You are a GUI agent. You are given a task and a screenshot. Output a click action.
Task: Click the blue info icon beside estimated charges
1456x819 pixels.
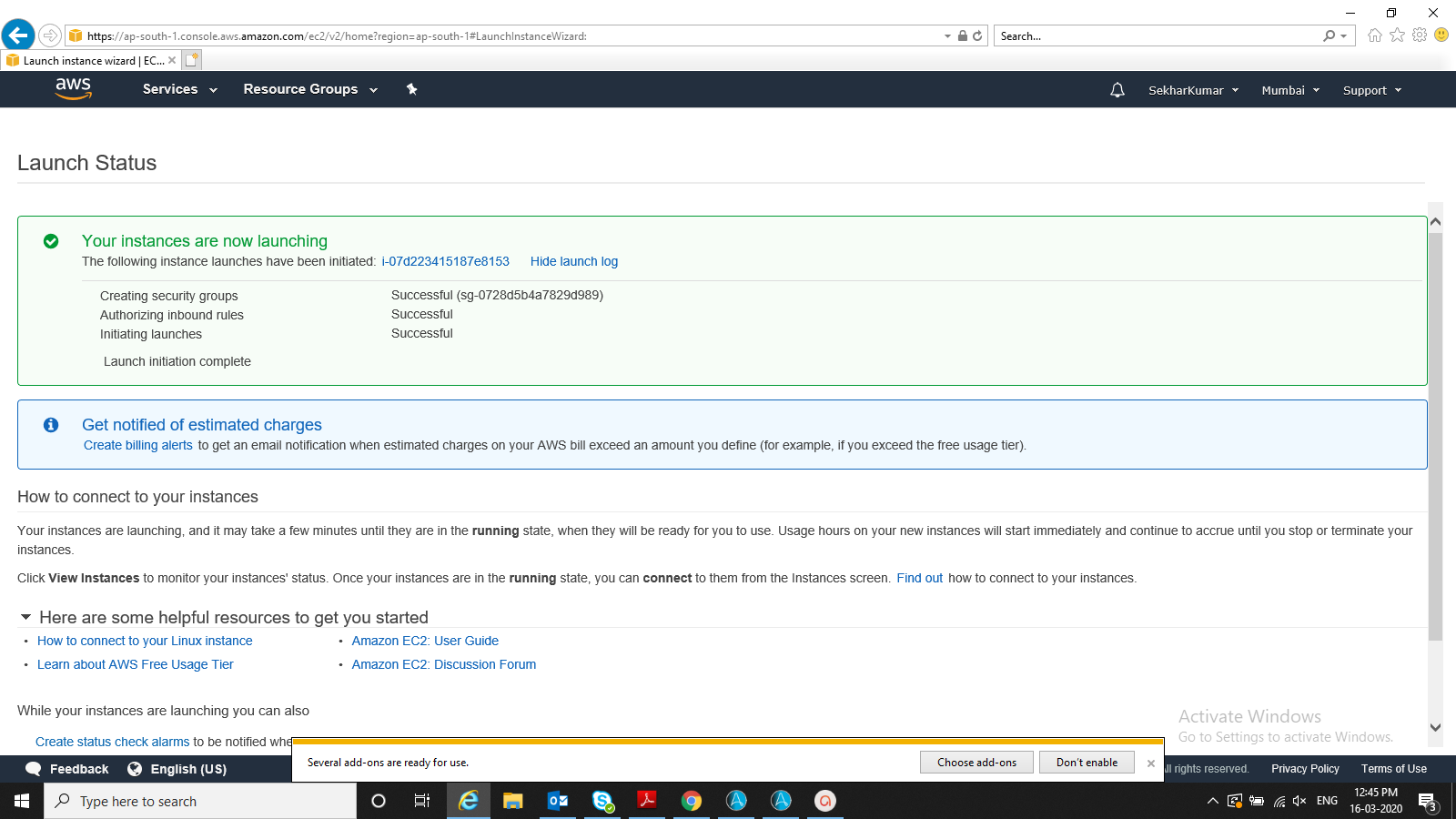tap(51, 425)
